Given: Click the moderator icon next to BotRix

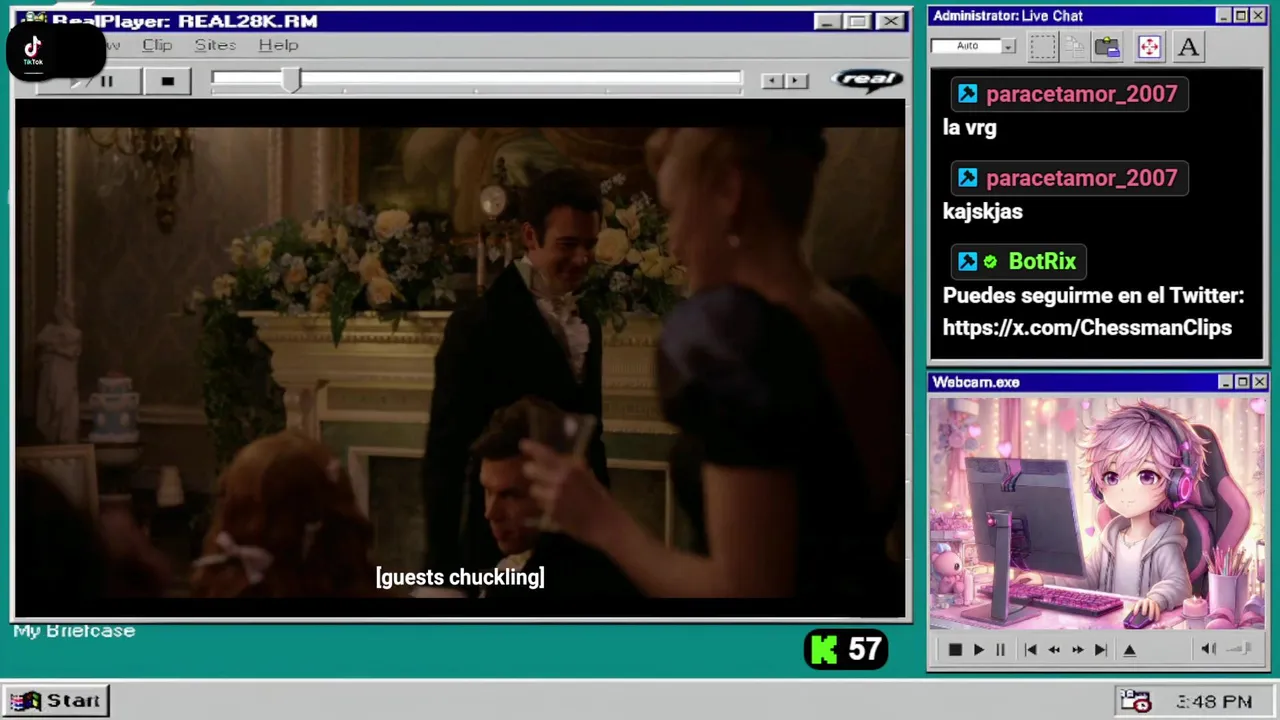Looking at the screenshot, I should (967, 262).
